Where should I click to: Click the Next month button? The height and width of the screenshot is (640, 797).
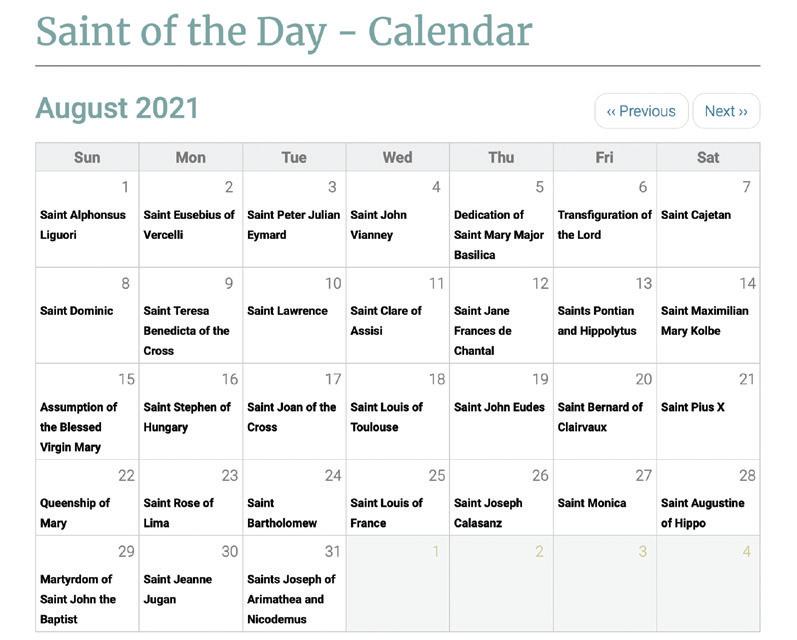pyautogui.click(x=726, y=111)
